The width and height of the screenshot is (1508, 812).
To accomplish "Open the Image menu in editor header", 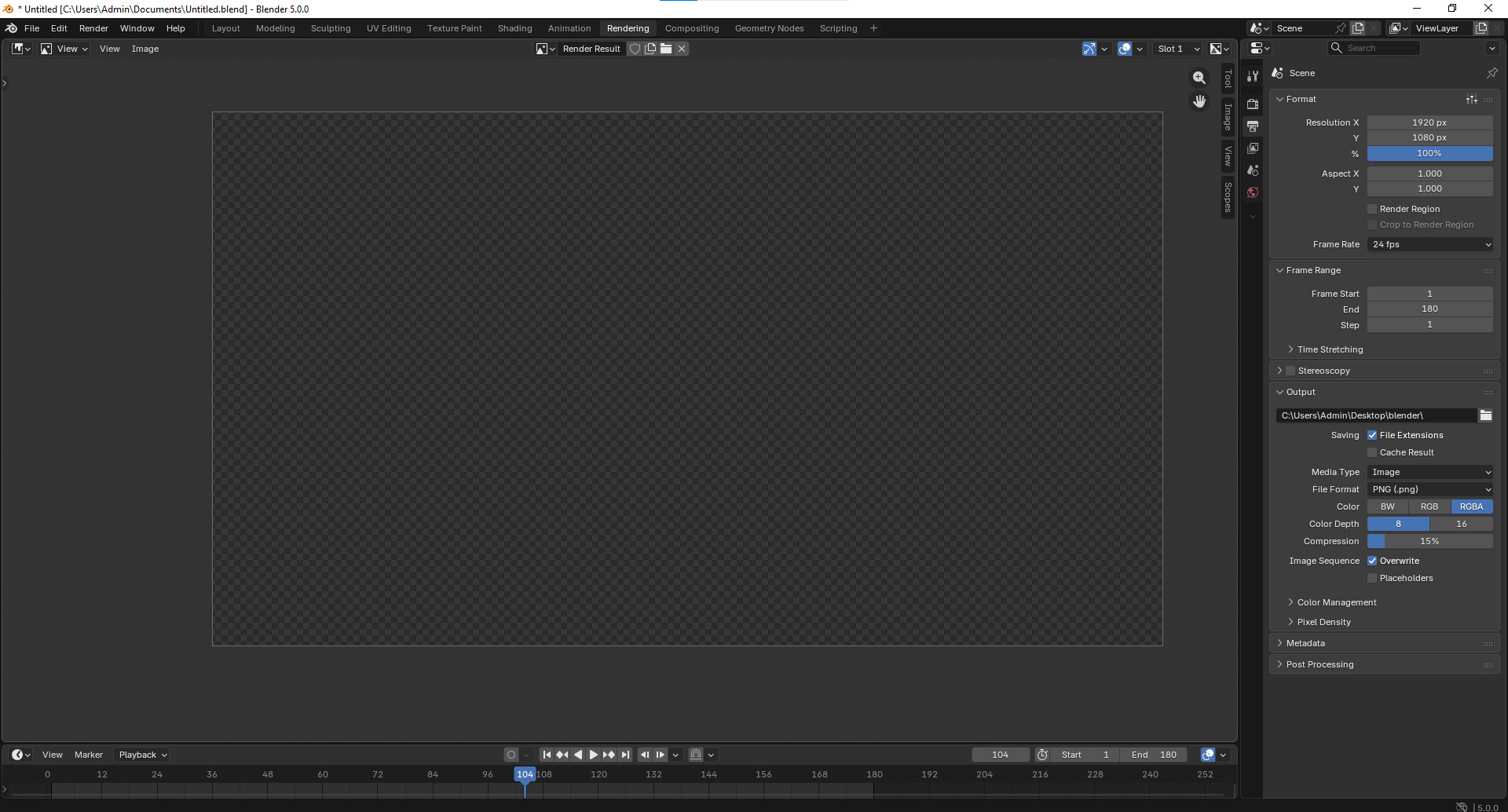I will coord(145,49).
